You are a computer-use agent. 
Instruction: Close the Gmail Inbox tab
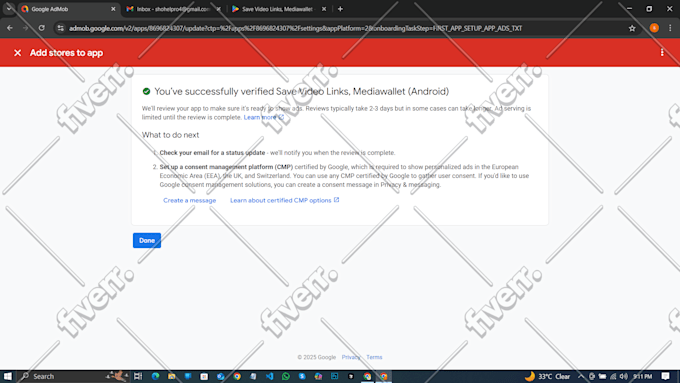coord(218,9)
